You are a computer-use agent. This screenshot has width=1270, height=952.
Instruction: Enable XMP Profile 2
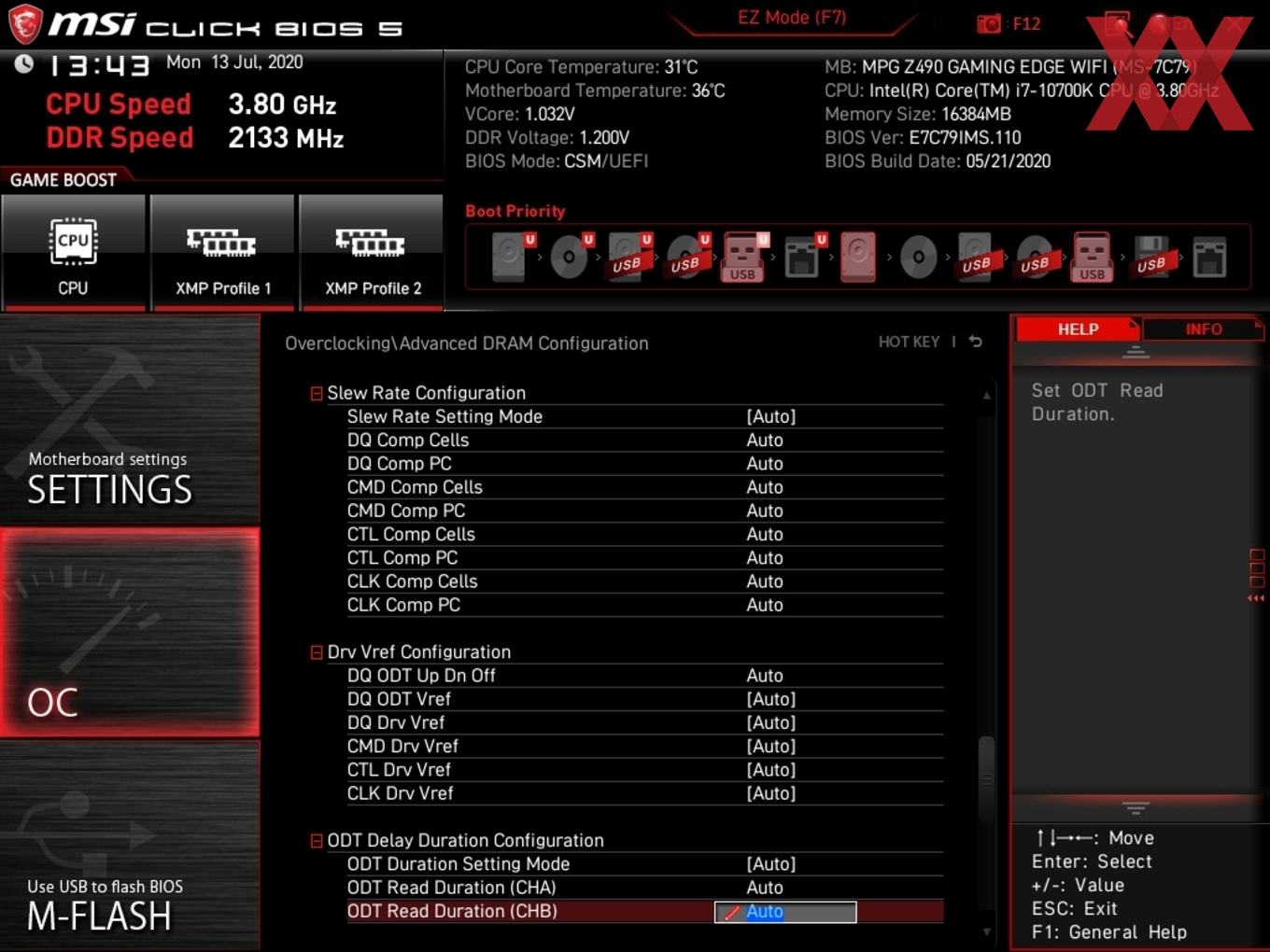[372, 252]
